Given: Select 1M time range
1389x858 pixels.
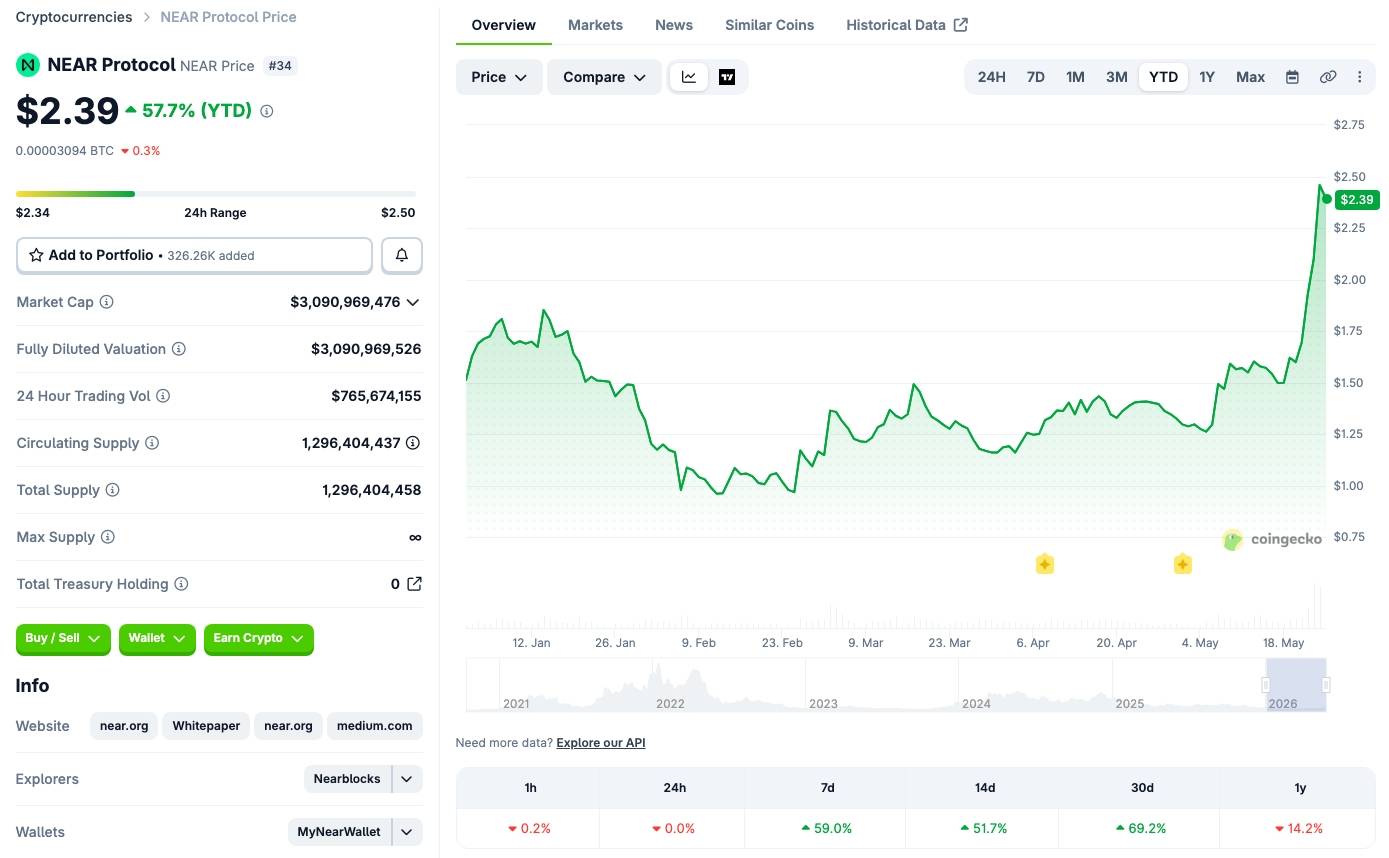Looking at the screenshot, I should pyautogui.click(x=1075, y=77).
